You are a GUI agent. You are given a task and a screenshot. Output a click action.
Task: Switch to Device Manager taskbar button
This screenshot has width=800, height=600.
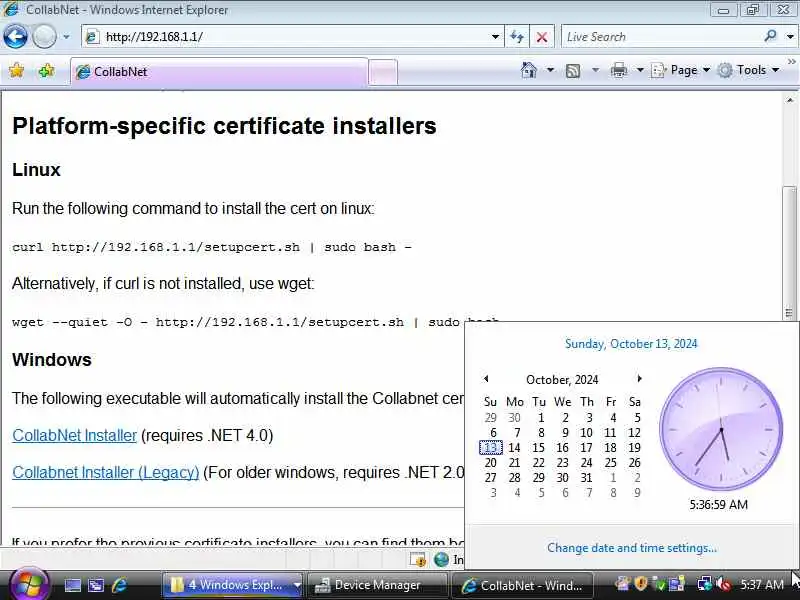pos(378,585)
